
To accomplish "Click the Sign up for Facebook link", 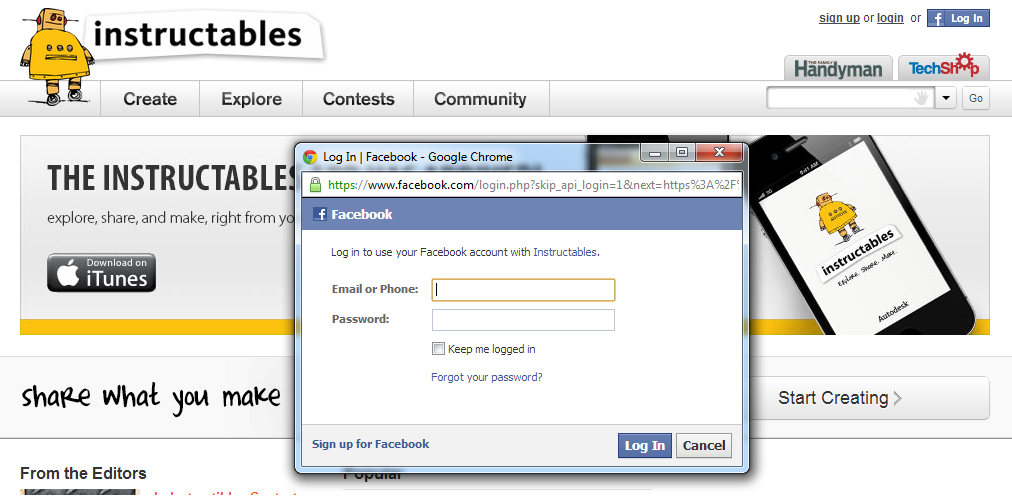I will [370, 444].
